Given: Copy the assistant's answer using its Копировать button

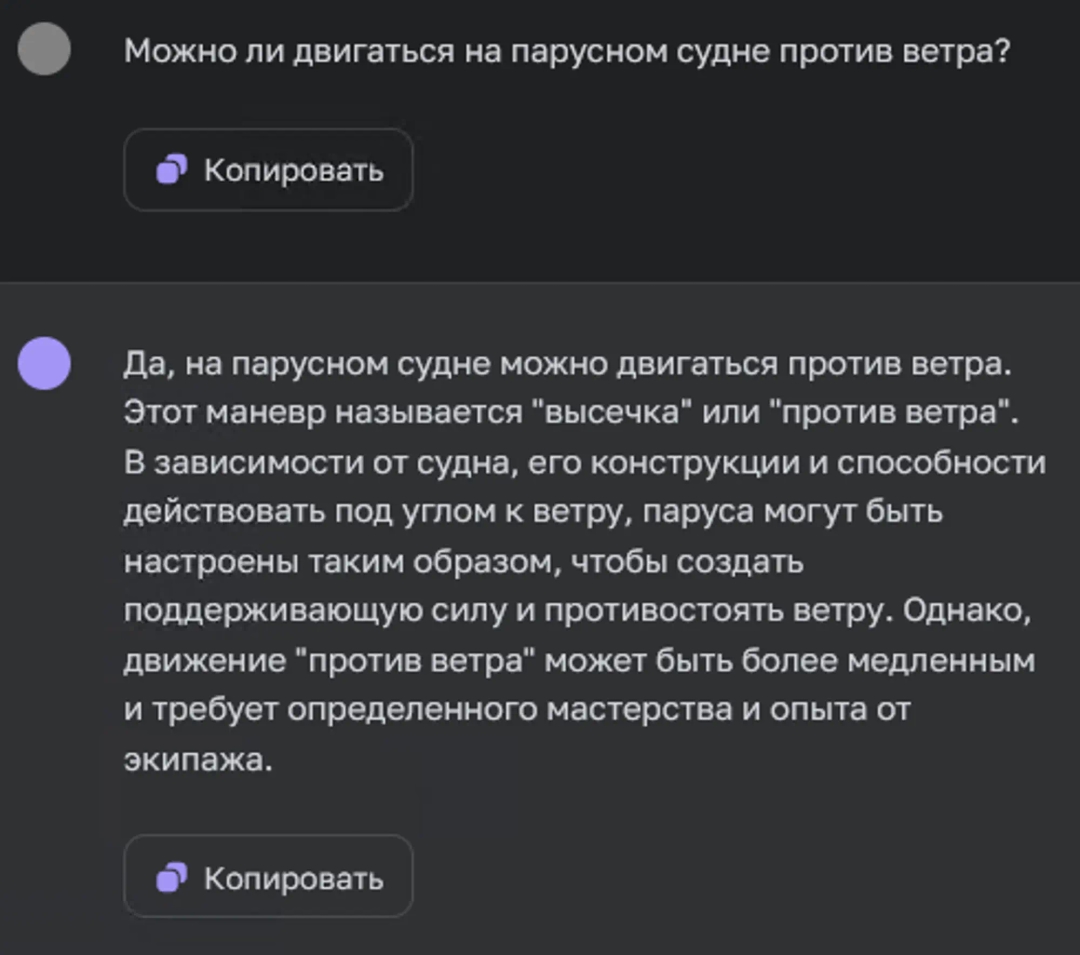Looking at the screenshot, I should [268, 877].
